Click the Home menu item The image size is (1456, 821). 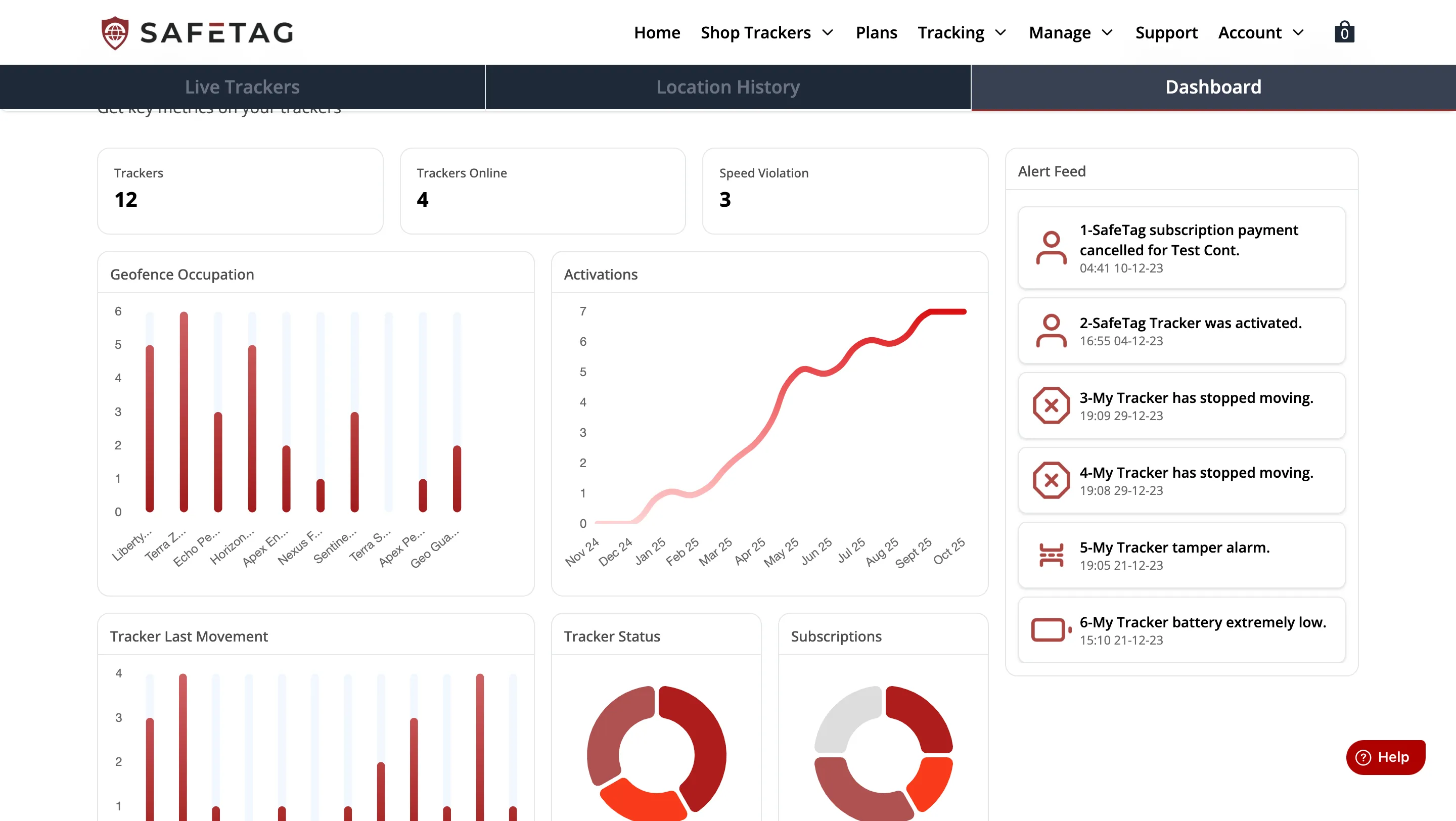[657, 32]
